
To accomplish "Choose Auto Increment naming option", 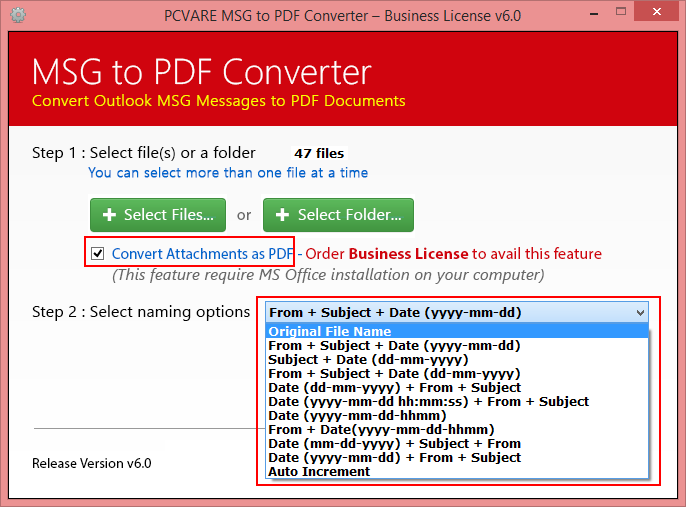I will tap(457, 472).
